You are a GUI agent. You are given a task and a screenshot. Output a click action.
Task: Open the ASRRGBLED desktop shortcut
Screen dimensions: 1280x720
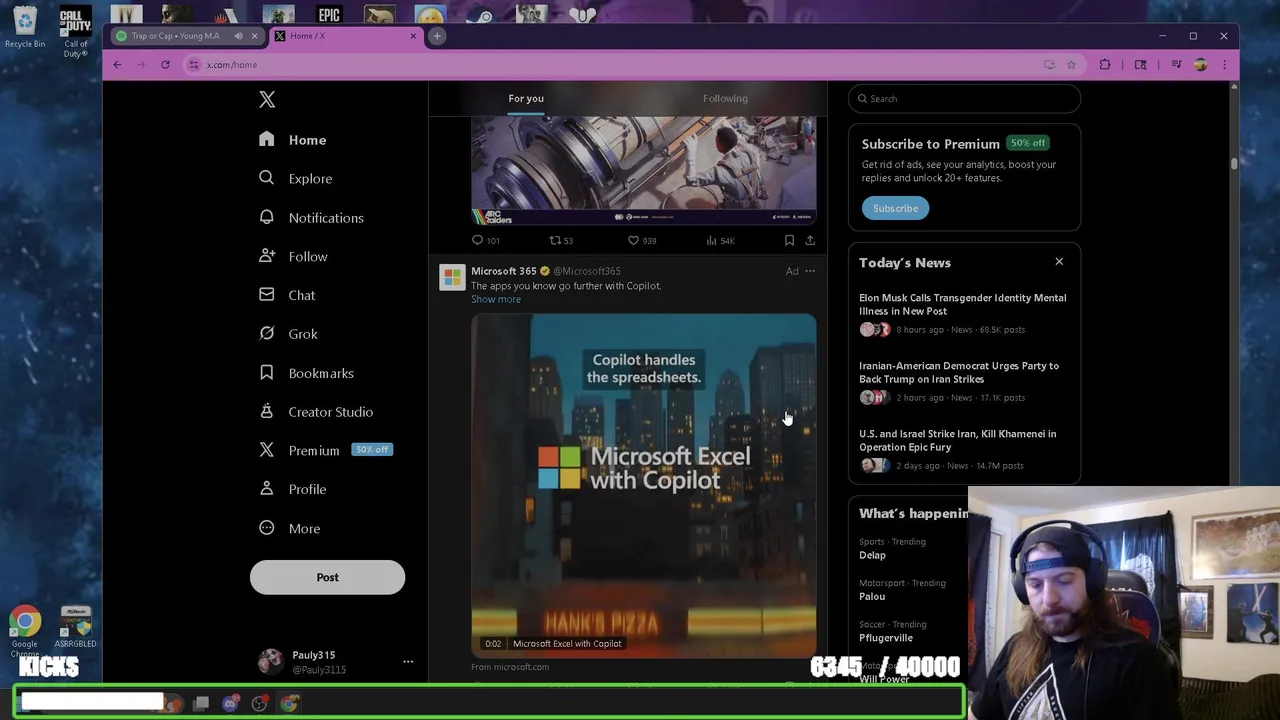click(x=76, y=628)
